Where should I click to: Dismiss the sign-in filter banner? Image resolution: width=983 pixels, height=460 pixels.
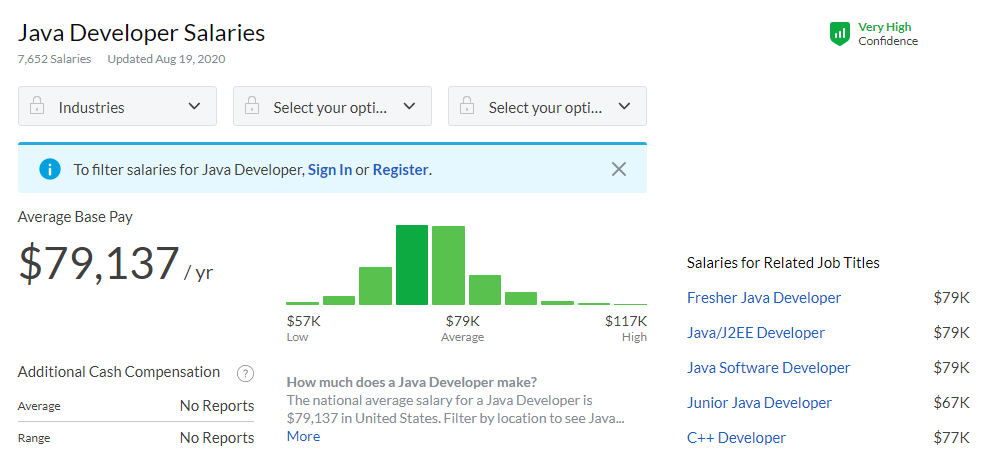[x=619, y=169]
